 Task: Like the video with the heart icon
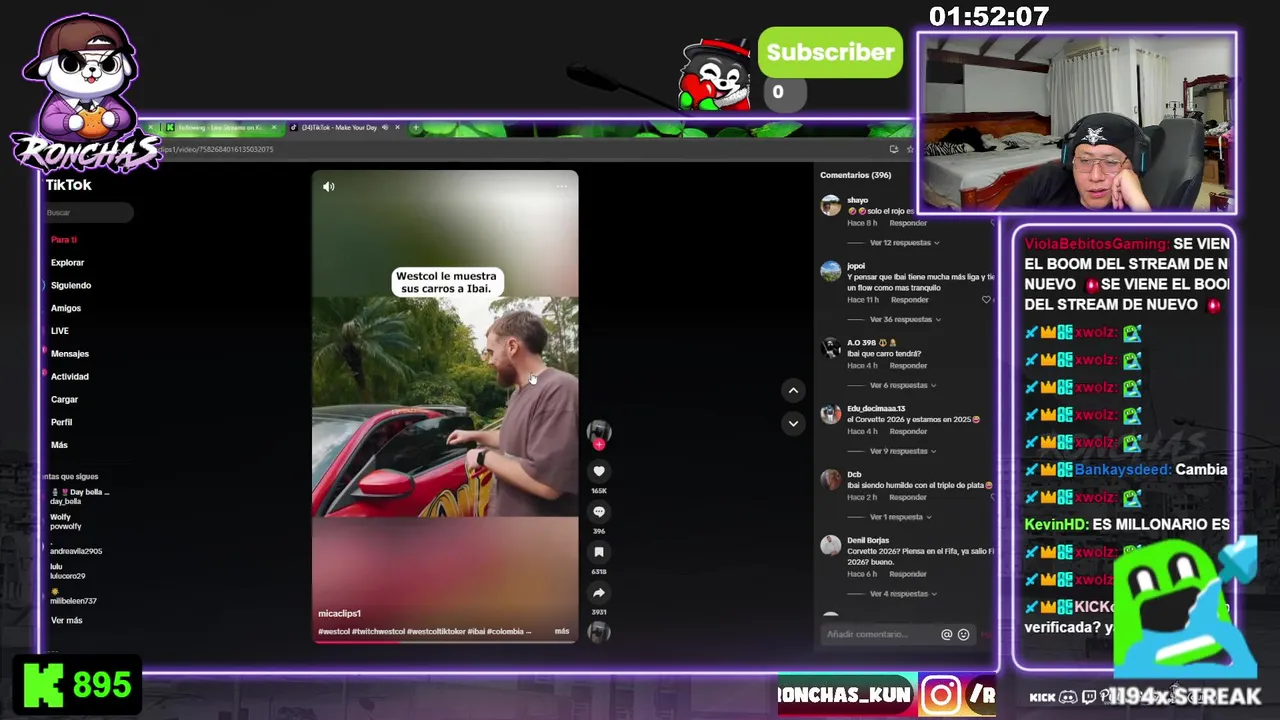click(599, 471)
